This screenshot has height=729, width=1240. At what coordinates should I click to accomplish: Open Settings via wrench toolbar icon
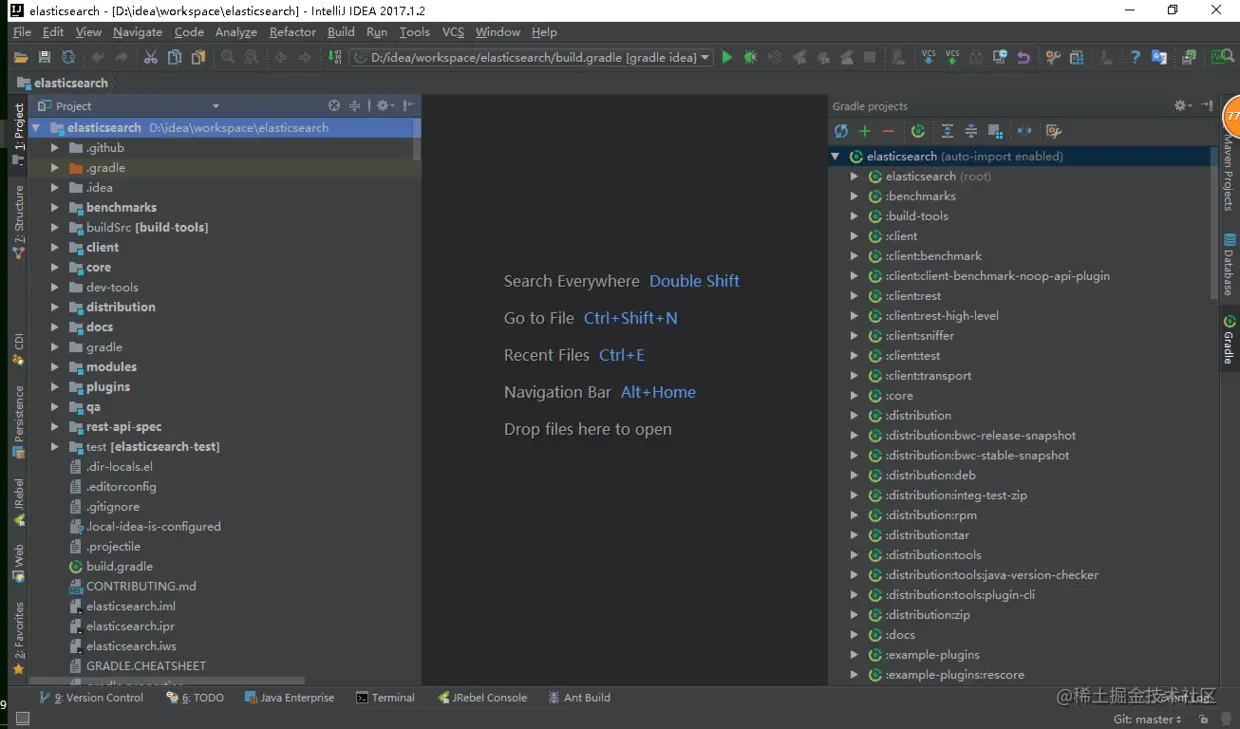pos(1053,58)
